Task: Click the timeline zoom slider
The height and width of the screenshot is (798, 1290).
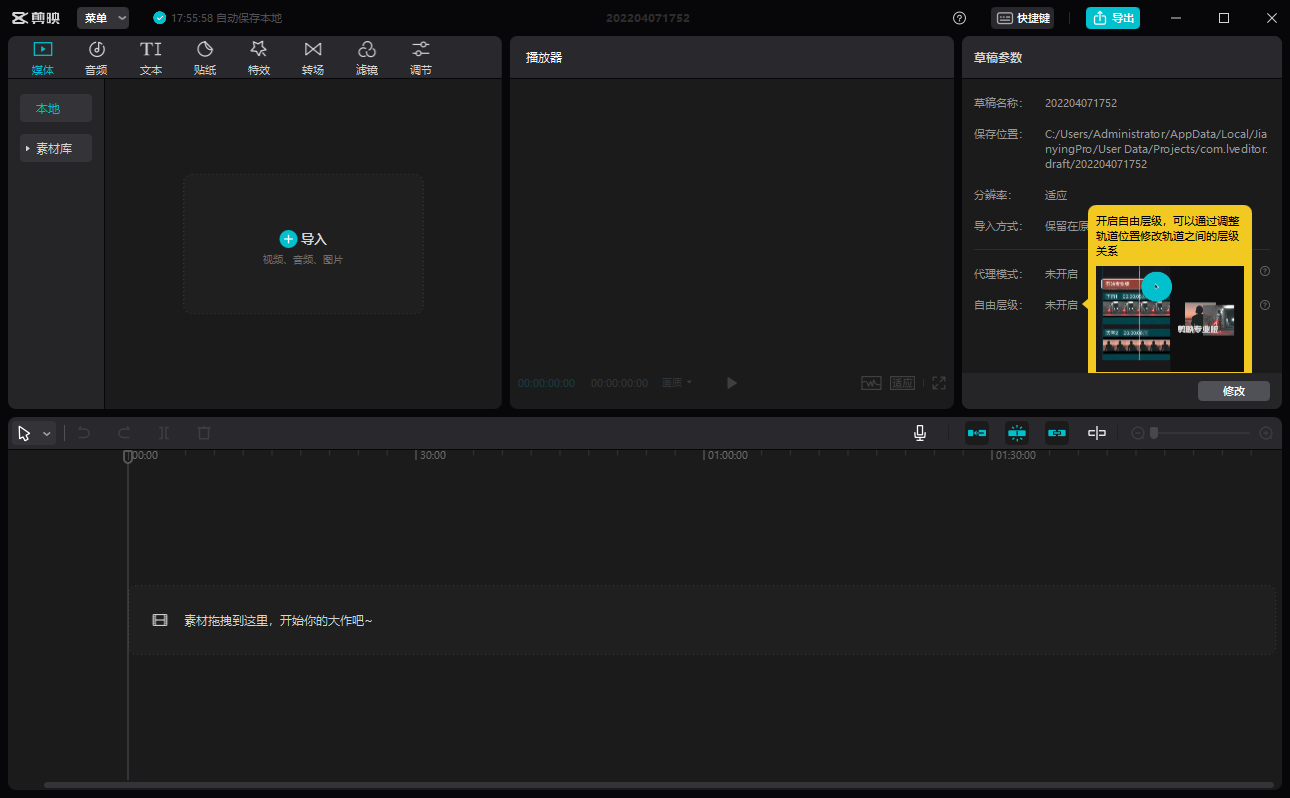Action: coord(1201,433)
